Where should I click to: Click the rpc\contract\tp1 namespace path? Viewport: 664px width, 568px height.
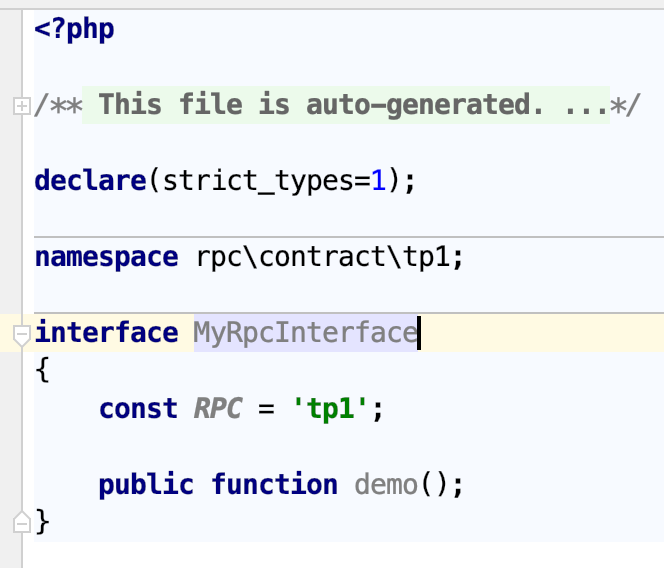coord(322,257)
